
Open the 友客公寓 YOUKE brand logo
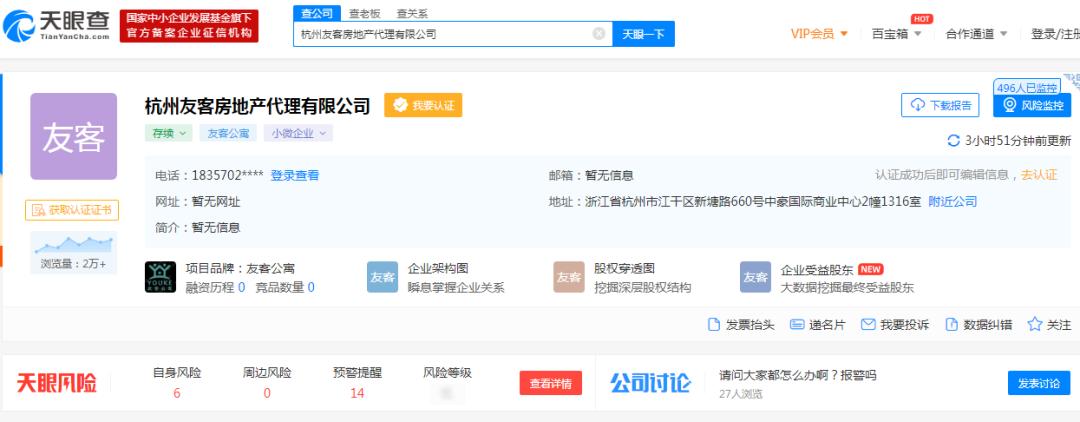click(160, 277)
